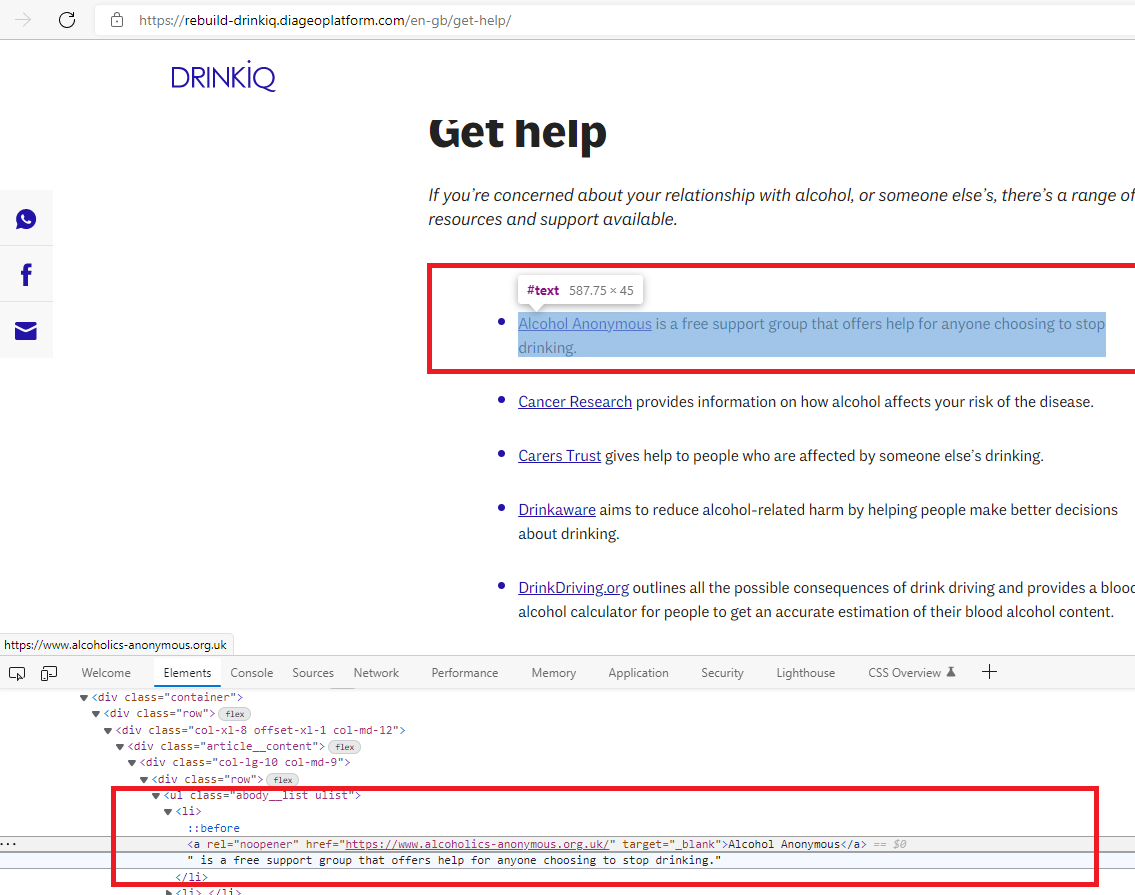Collapse the div class="container" node
The width and height of the screenshot is (1135, 895).
(x=84, y=698)
